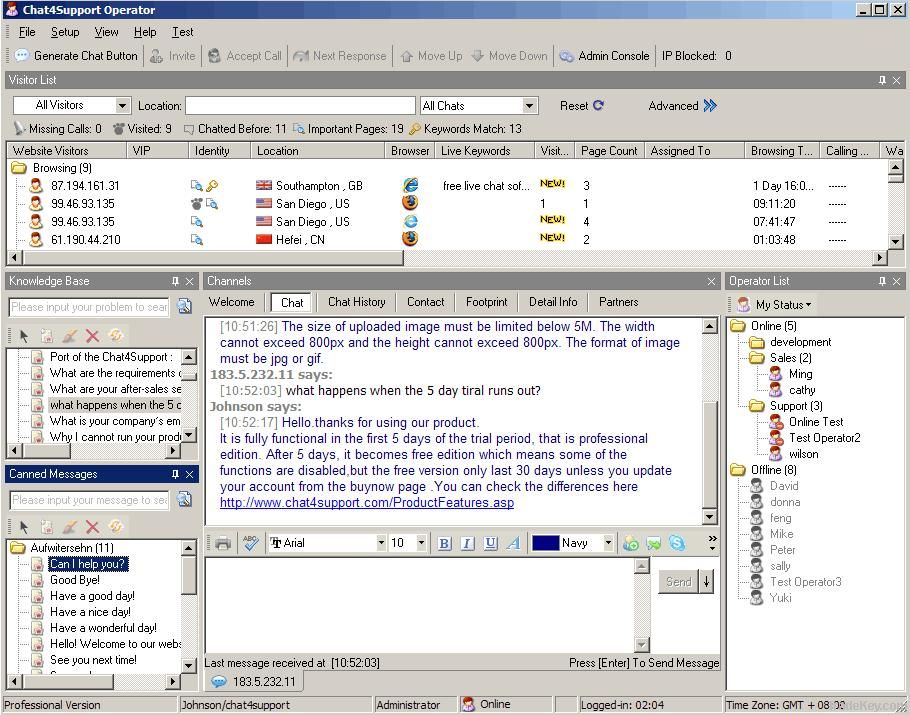910x715 pixels.
Task: Open the Setup menu
Action: coord(65,32)
